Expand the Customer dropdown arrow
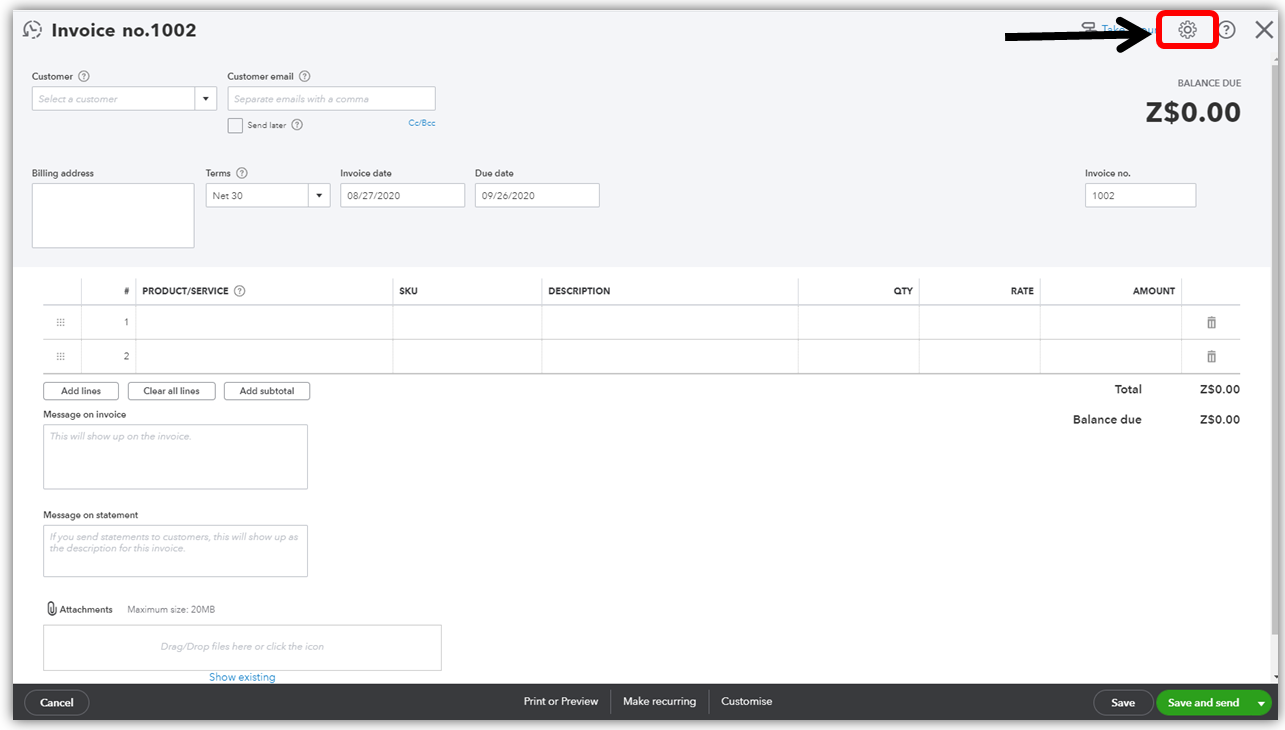Image resolution: width=1285 pixels, height=730 pixels. pos(206,99)
